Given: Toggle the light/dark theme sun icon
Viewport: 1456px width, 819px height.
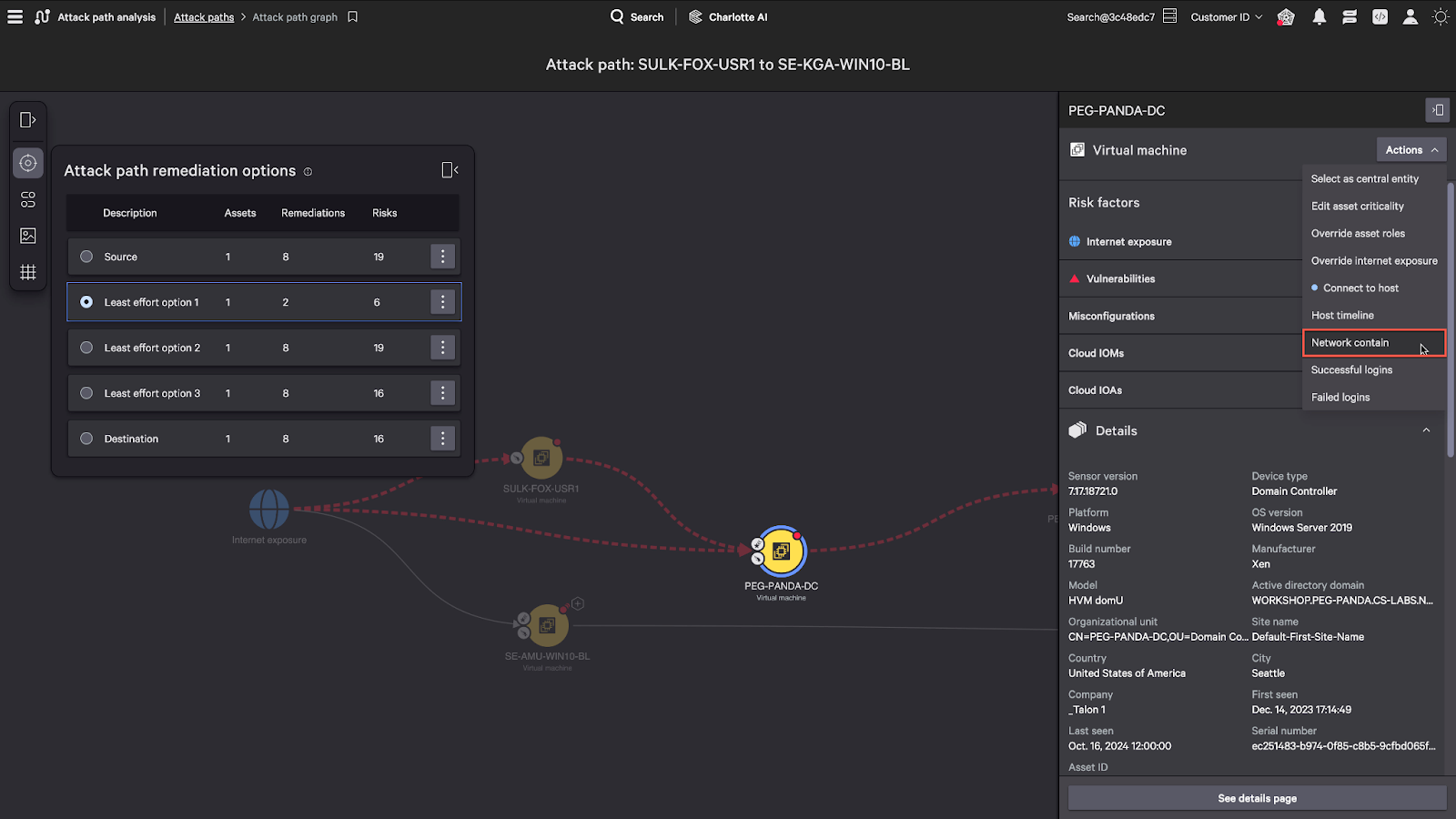Looking at the screenshot, I should tap(1441, 17).
